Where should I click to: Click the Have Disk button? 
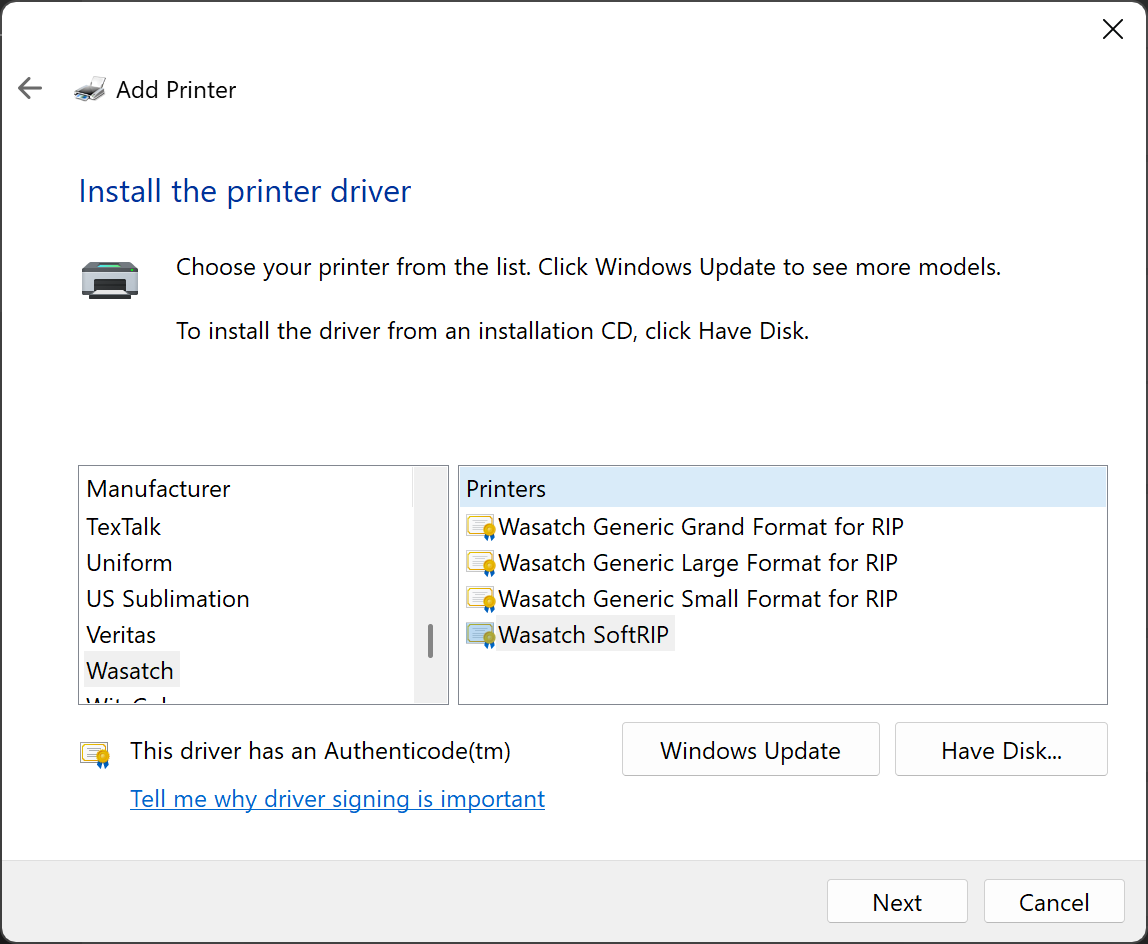tap(1001, 750)
